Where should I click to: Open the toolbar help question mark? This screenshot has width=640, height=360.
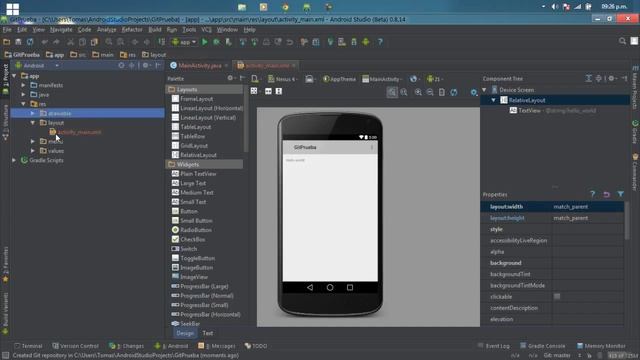pyautogui.click(x=380, y=42)
